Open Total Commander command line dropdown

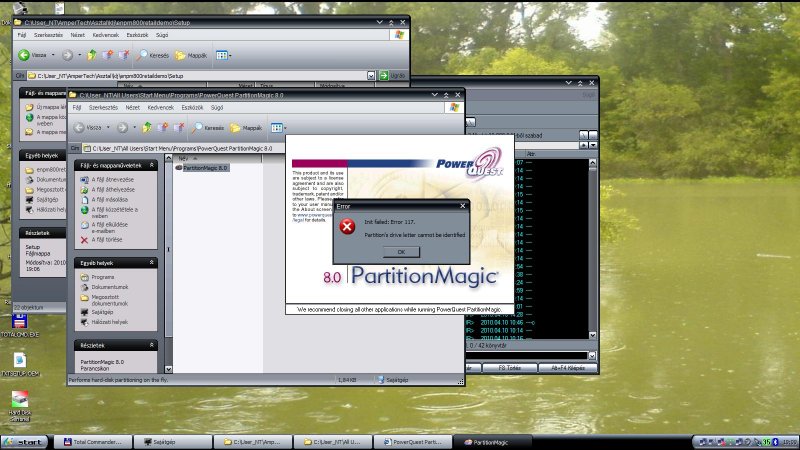click(x=592, y=356)
